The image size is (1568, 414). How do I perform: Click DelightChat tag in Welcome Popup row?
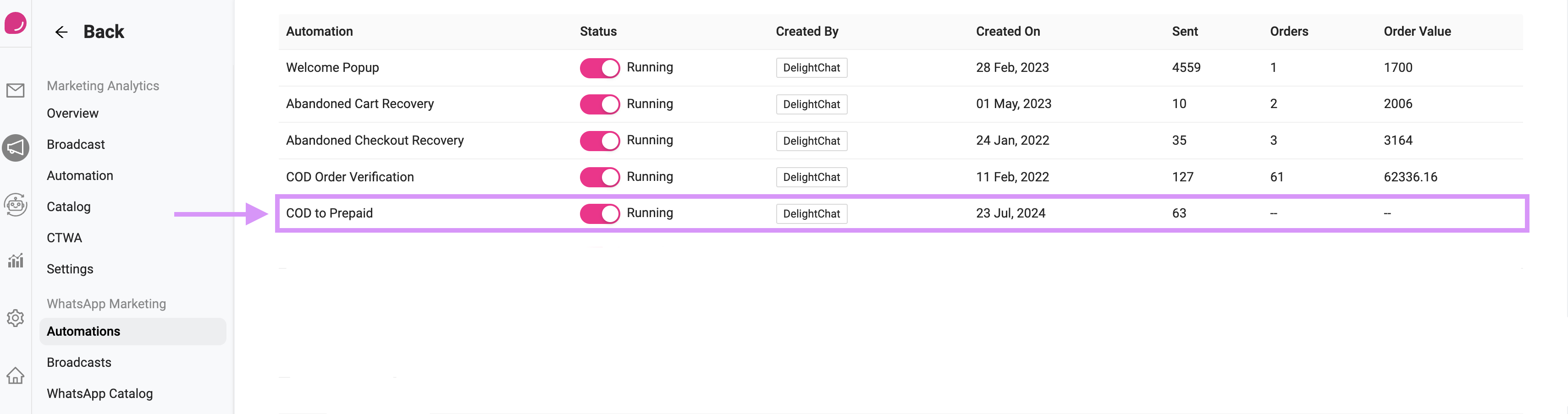(x=812, y=68)
